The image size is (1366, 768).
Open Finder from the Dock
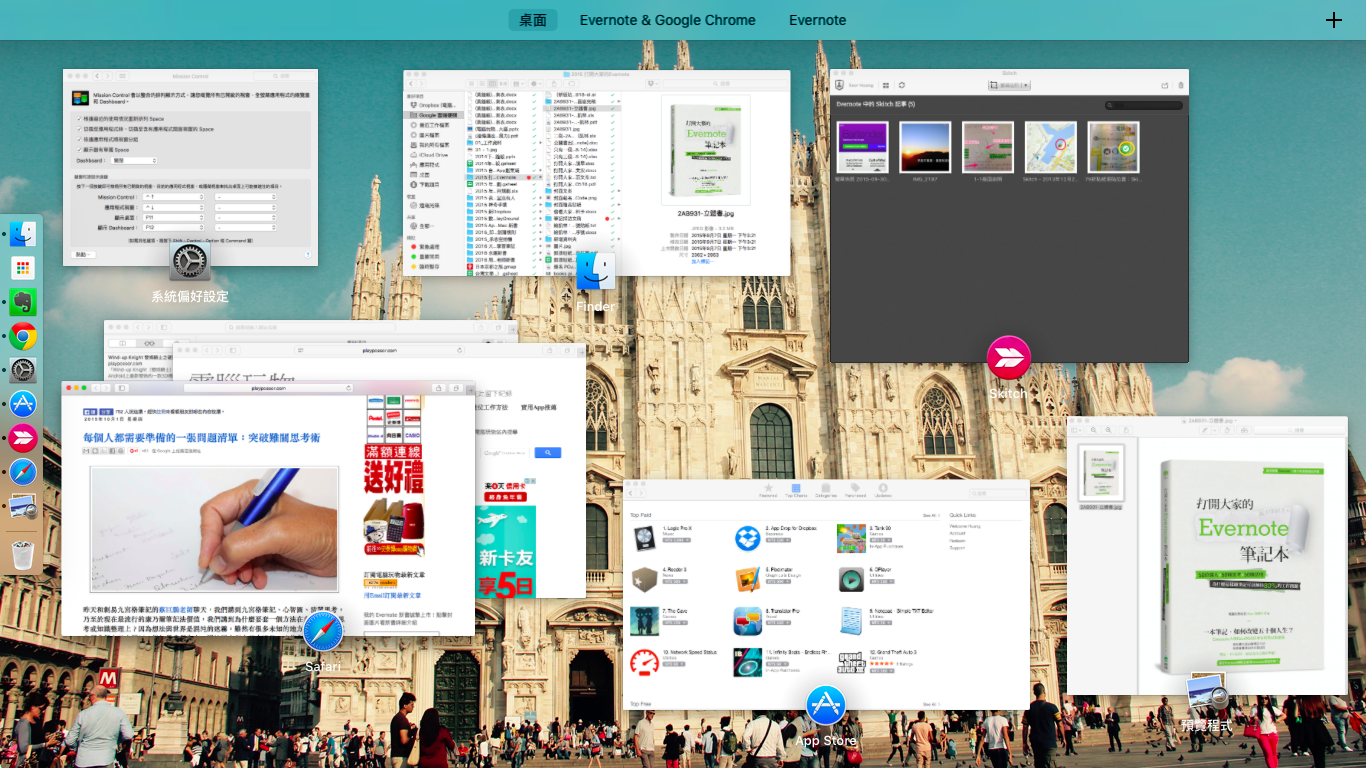tap(23, 235)
